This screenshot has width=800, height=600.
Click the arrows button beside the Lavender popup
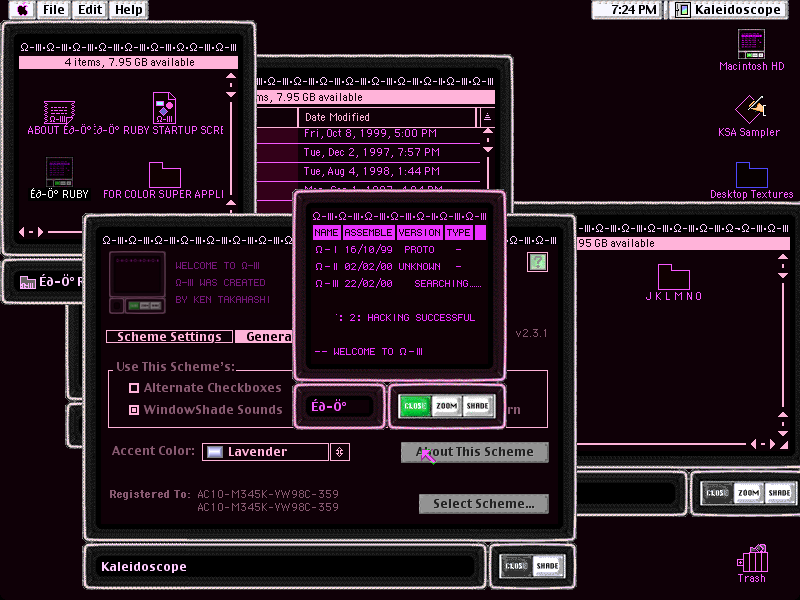coord(340,452)
